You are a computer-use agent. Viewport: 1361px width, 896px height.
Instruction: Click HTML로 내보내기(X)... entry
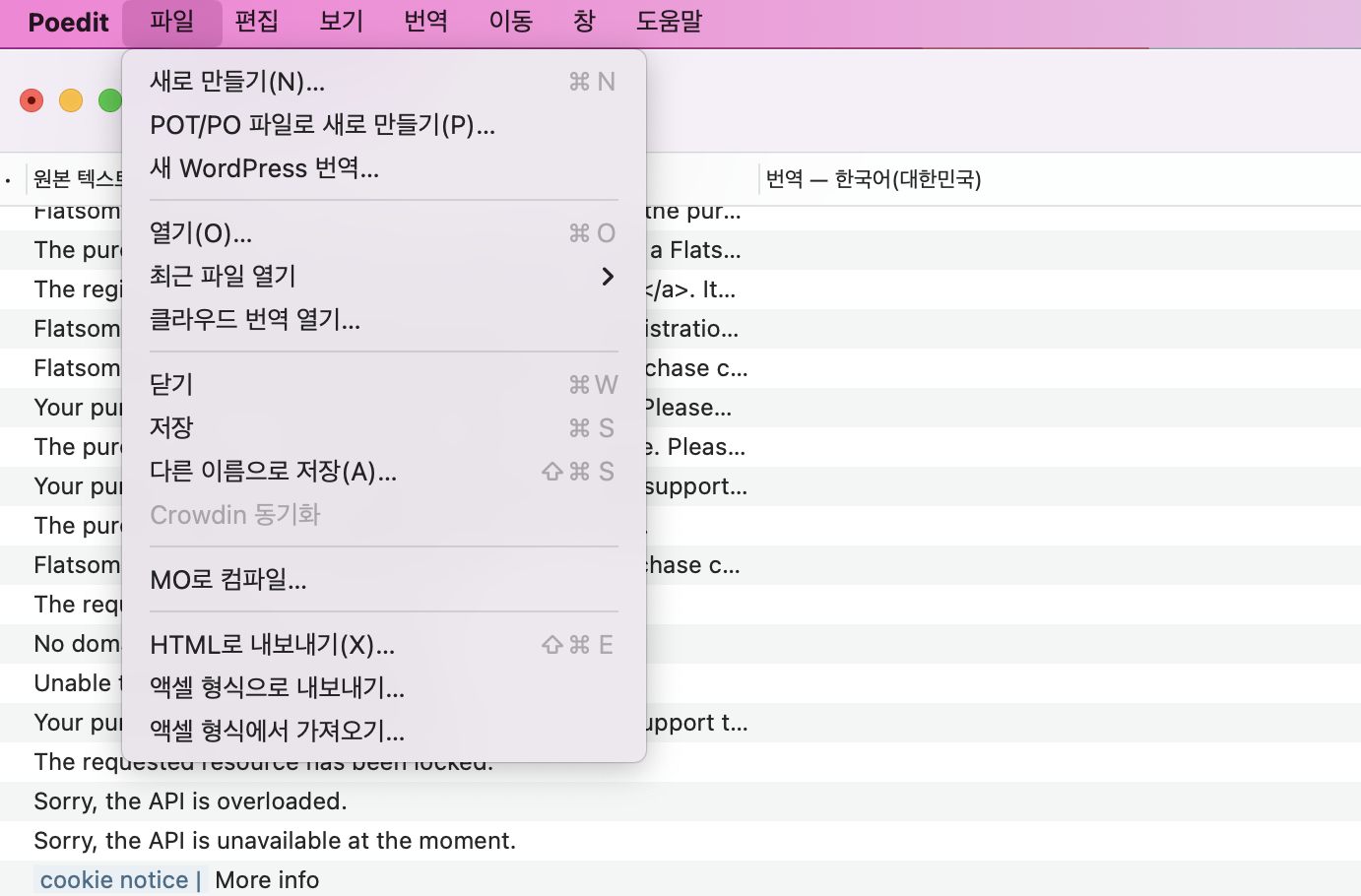(272, 645)
